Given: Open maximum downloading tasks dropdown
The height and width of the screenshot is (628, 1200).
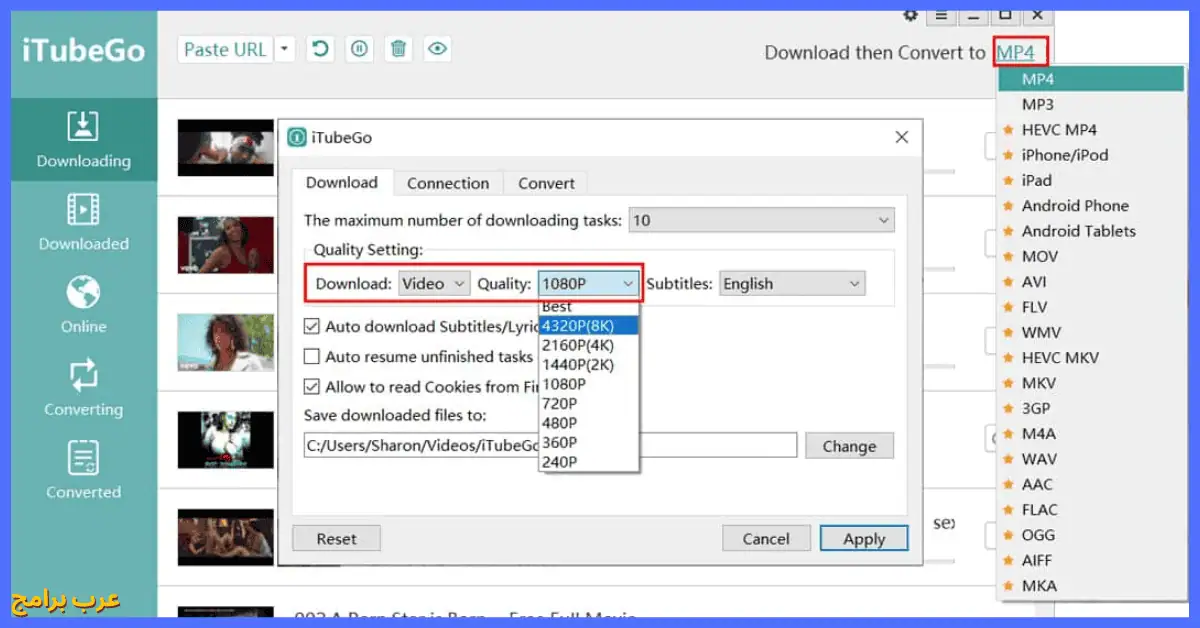Looking at the screenshot, I should tap(762, 220).
